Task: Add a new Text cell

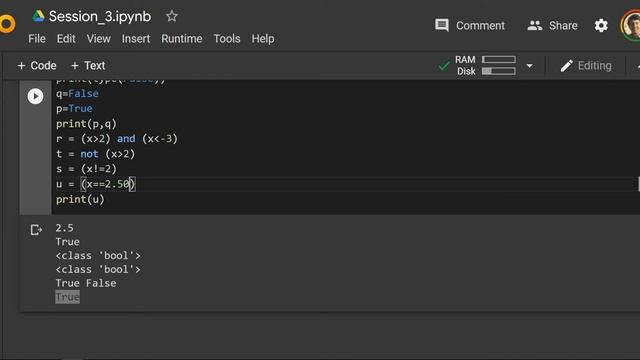Action: pyautogui.click(x=88, y=66)
